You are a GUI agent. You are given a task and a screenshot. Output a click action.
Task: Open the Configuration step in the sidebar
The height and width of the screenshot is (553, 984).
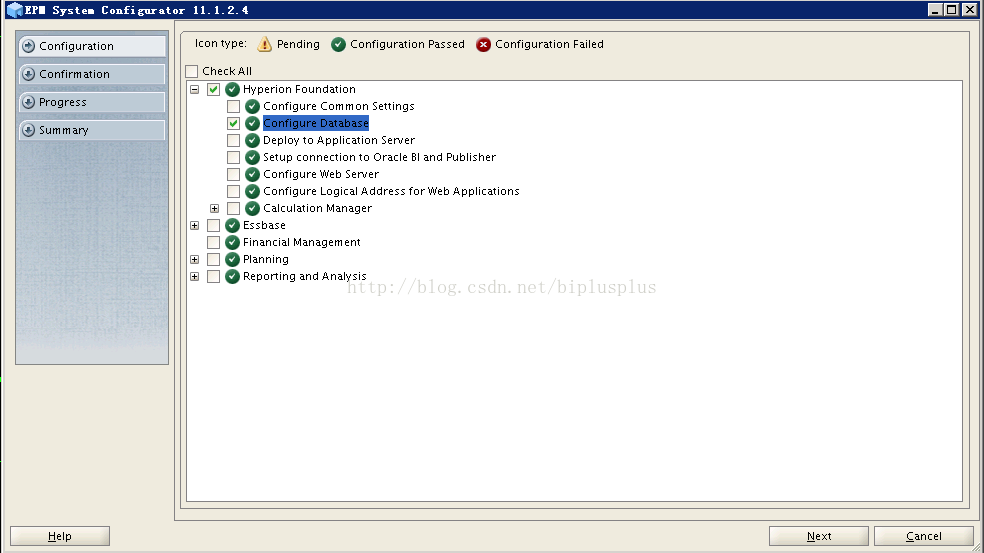(x=92, y=46)
